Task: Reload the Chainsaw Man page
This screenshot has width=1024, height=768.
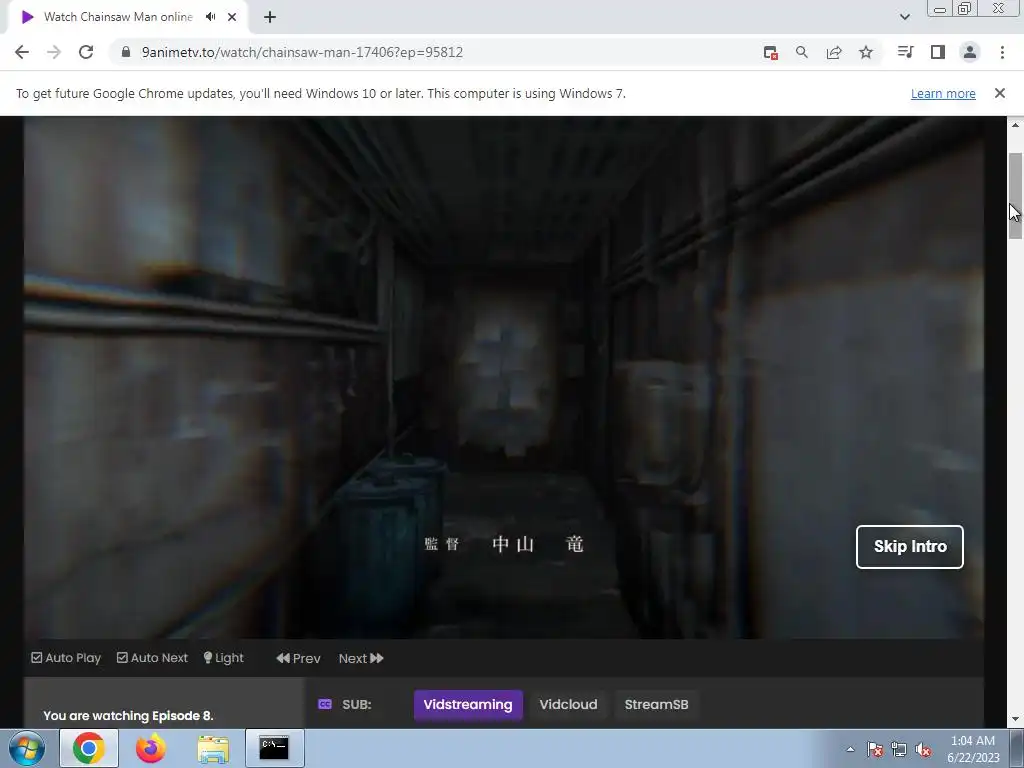Action: coord(86,52)
